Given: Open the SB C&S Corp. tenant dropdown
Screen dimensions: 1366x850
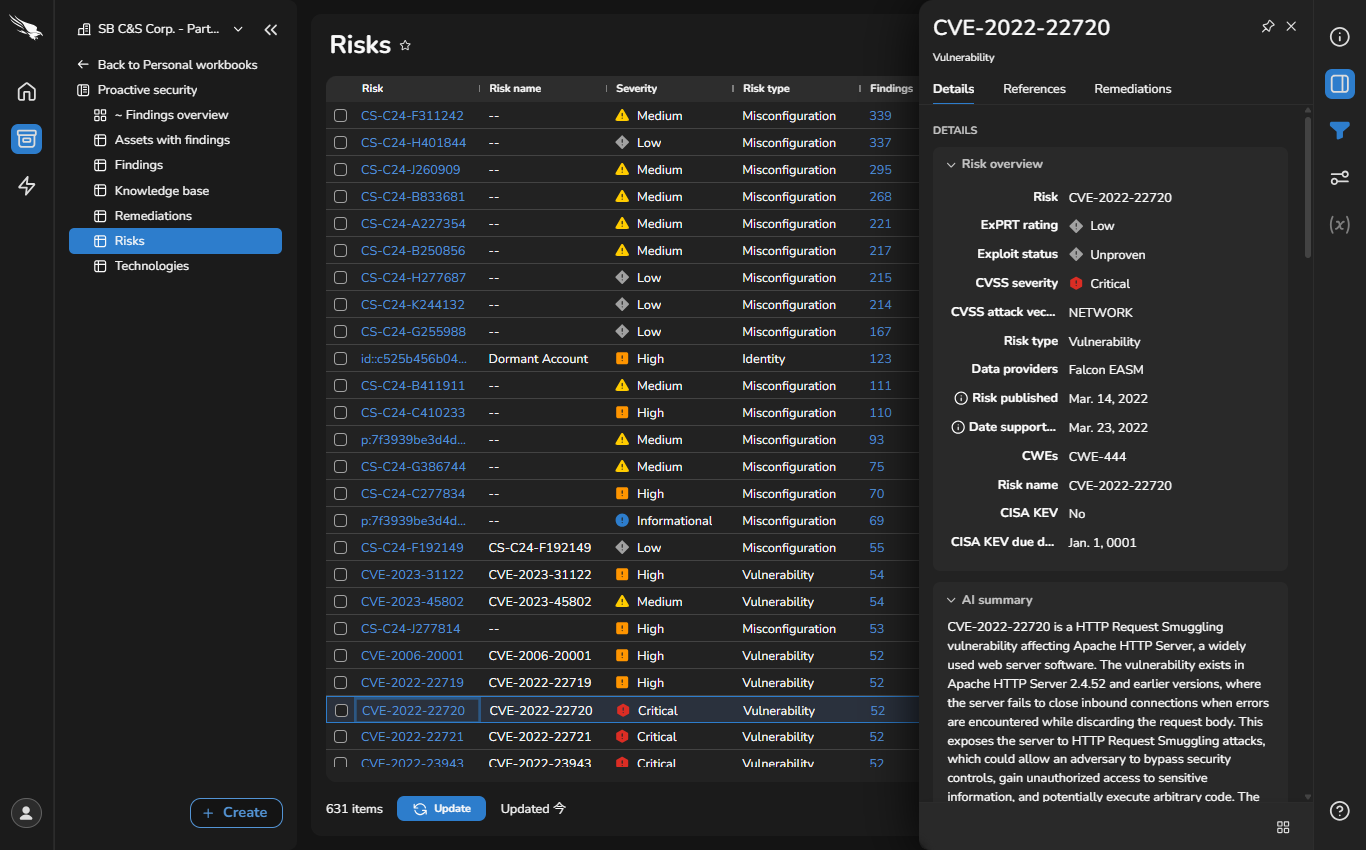Looking at the screenshot, I should tap(161, 29).
